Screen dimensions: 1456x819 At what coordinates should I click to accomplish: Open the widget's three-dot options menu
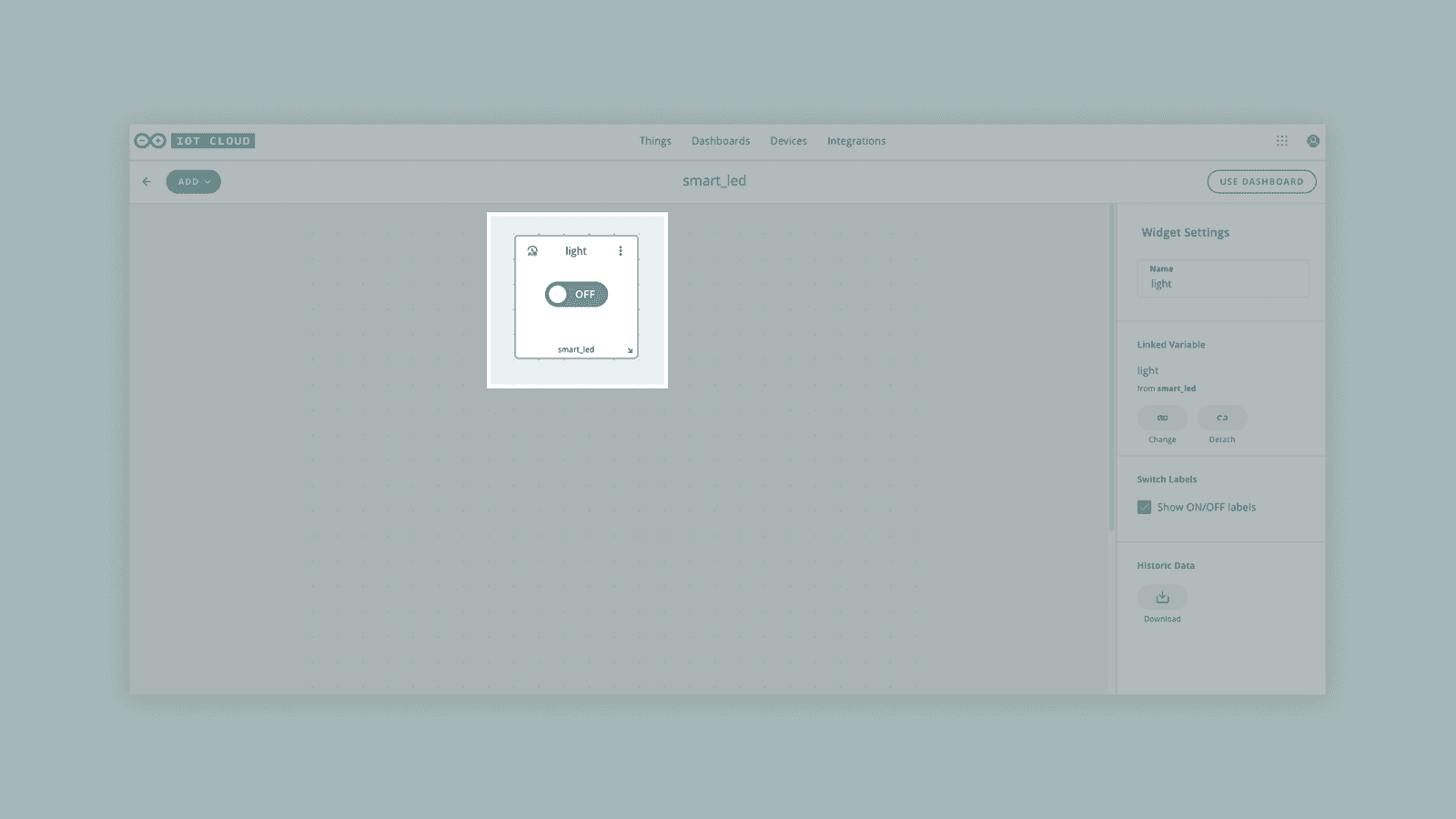click(x=621, y=250)
